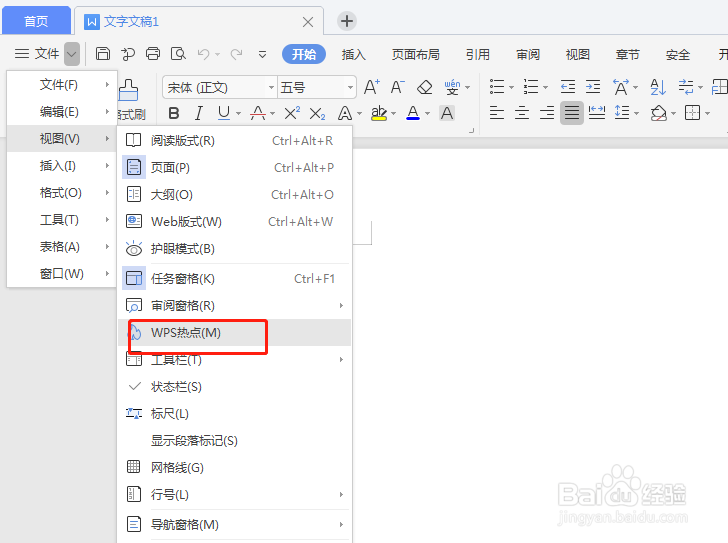
Task: Expand 工具栏(T) submenu
Action: click(234, 360)
